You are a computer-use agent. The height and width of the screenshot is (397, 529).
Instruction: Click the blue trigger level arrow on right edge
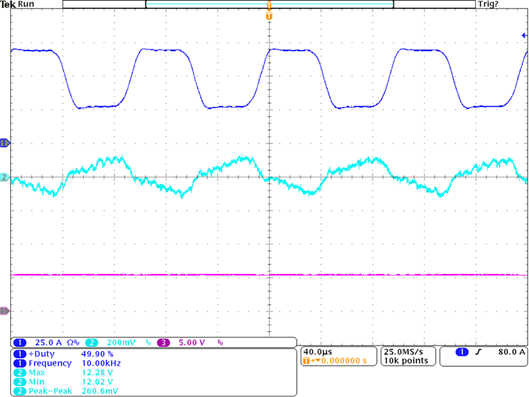click(x=525, y=35)
